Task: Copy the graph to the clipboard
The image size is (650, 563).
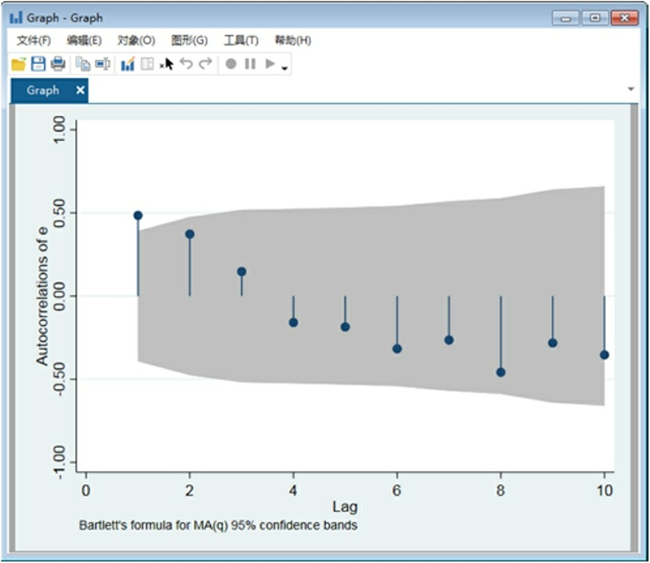Action: pos(83,64)
